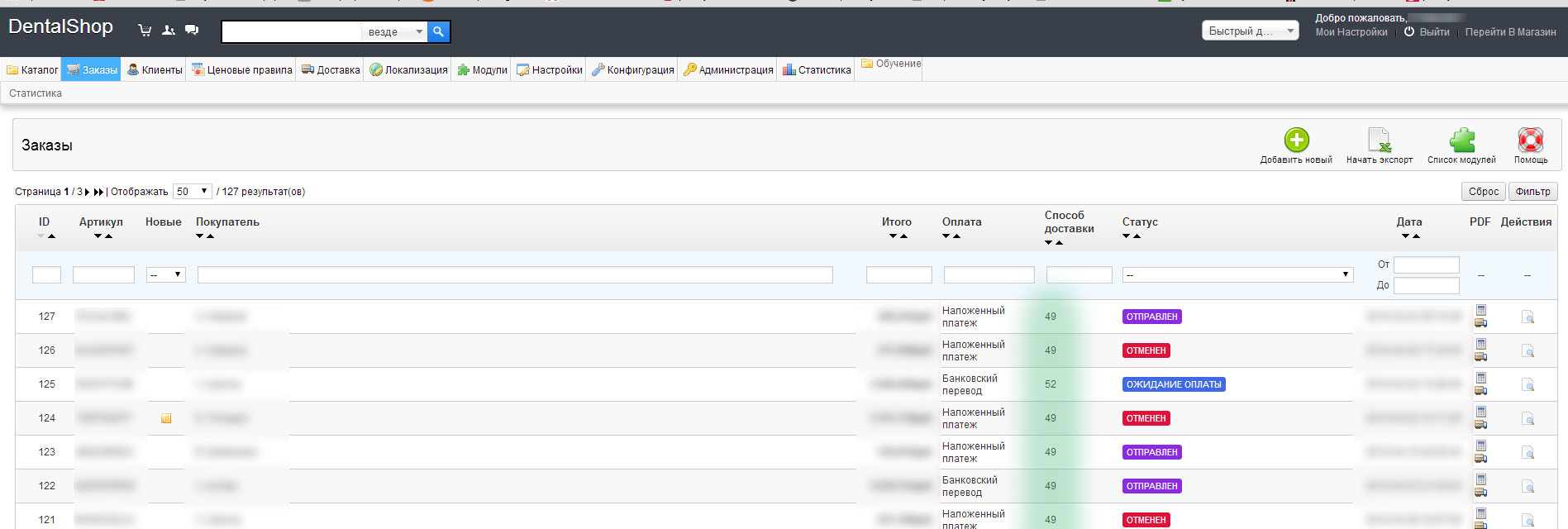Click the Фильтр button

tap(1532, 192)
